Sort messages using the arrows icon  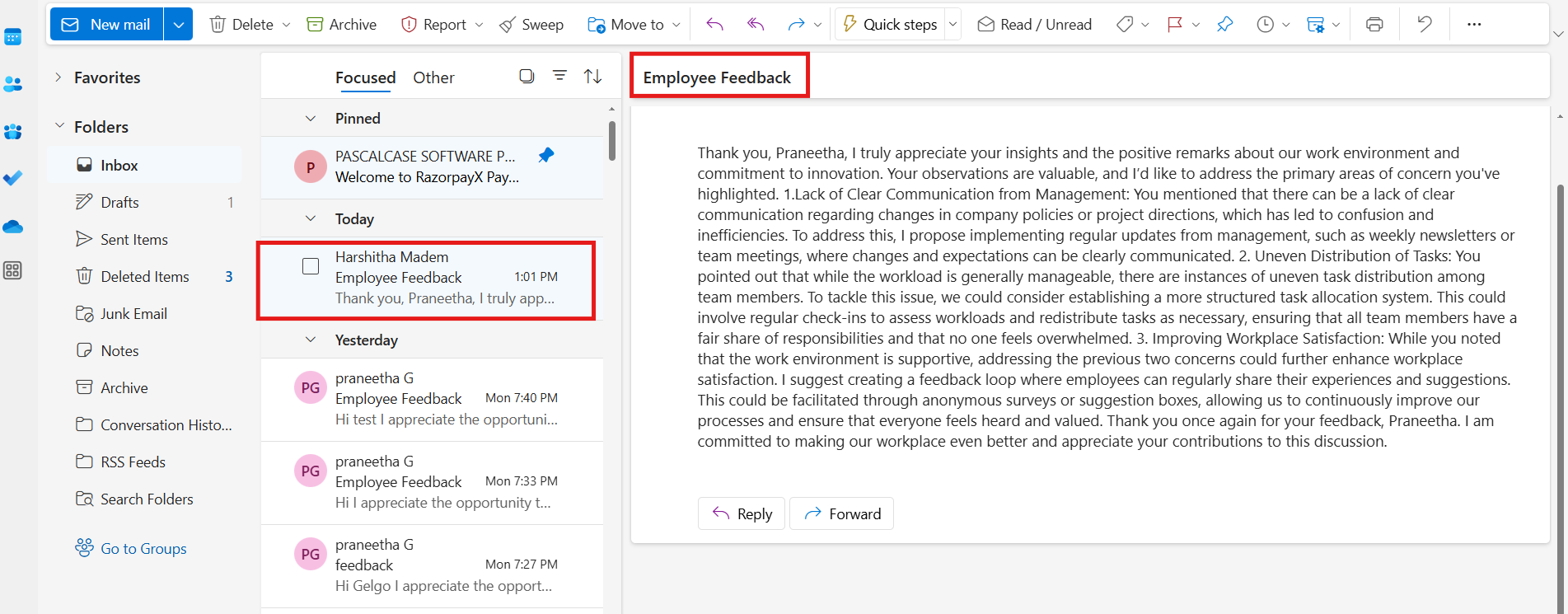point(592,77)
